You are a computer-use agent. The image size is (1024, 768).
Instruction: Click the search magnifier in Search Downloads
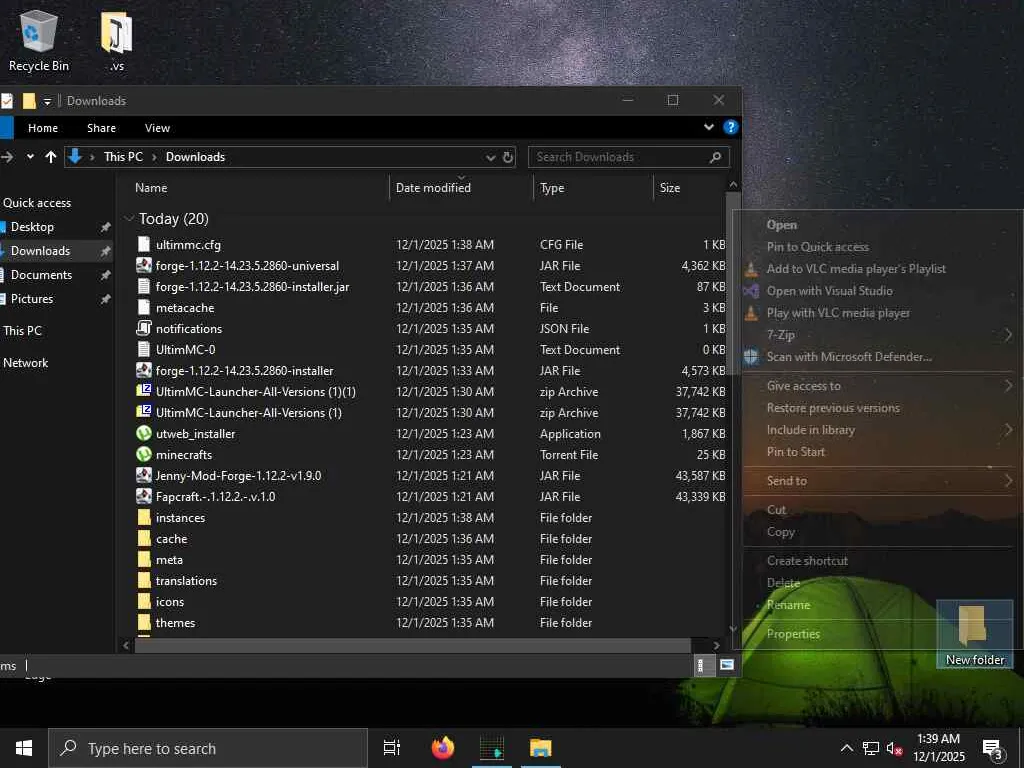715,157
